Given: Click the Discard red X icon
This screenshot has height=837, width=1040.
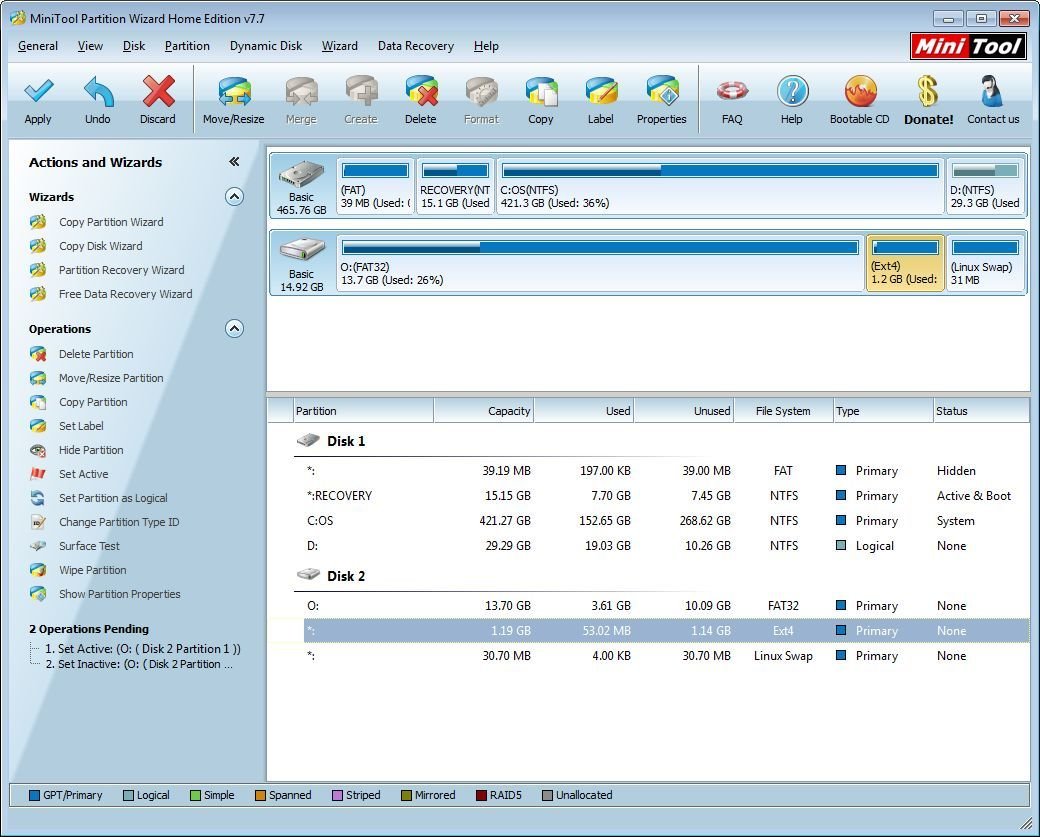Looking at the screenshot, I should pyautogui.click(x=158, y=91).
